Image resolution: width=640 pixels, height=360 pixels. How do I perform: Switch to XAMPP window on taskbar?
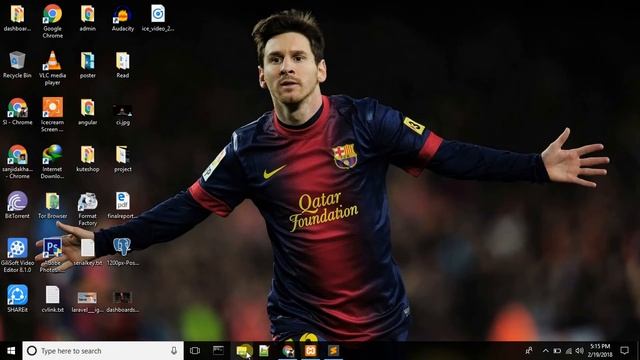[x=311, y=351]
